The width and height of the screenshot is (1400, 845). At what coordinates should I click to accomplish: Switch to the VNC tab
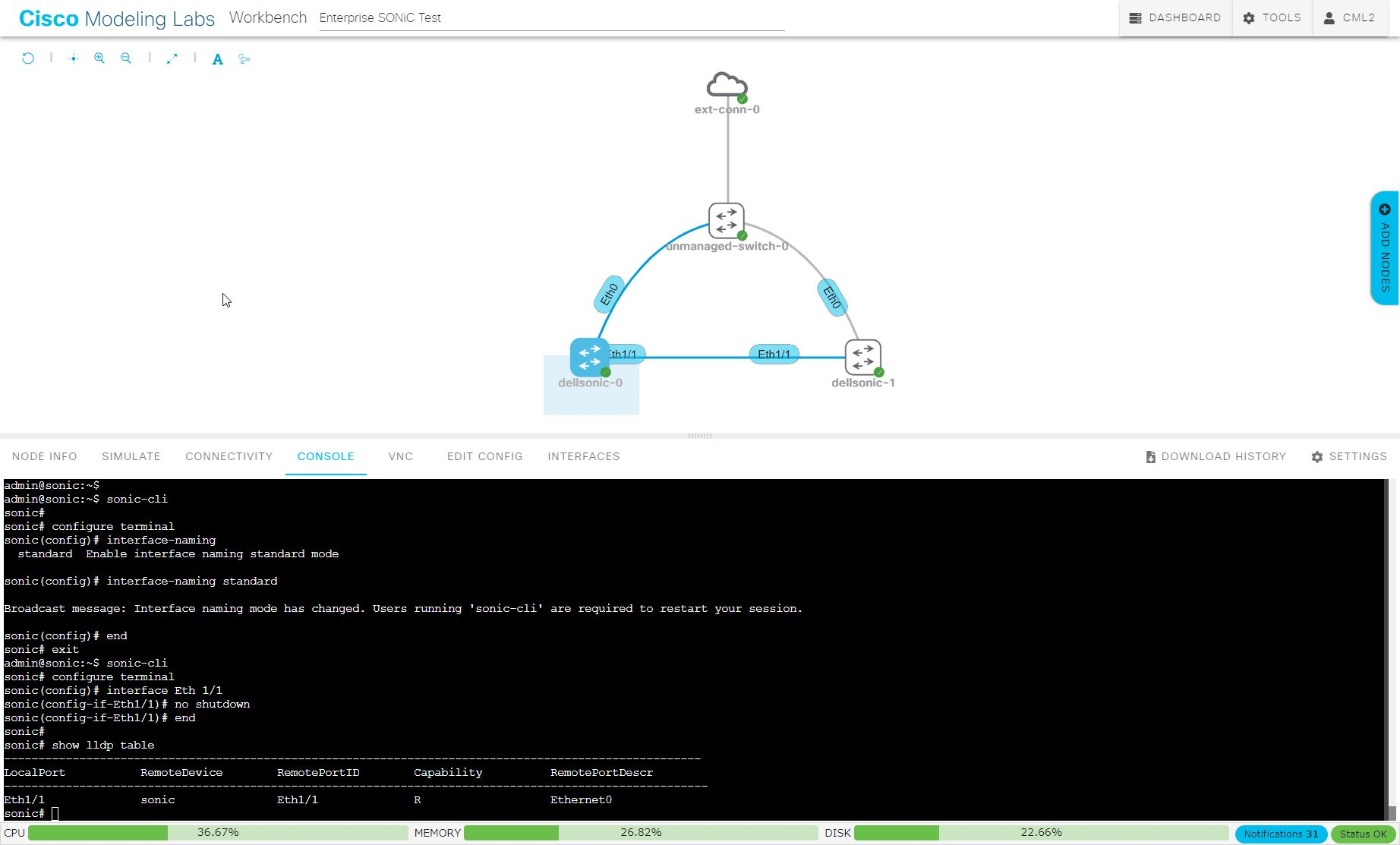pos(400,456)
